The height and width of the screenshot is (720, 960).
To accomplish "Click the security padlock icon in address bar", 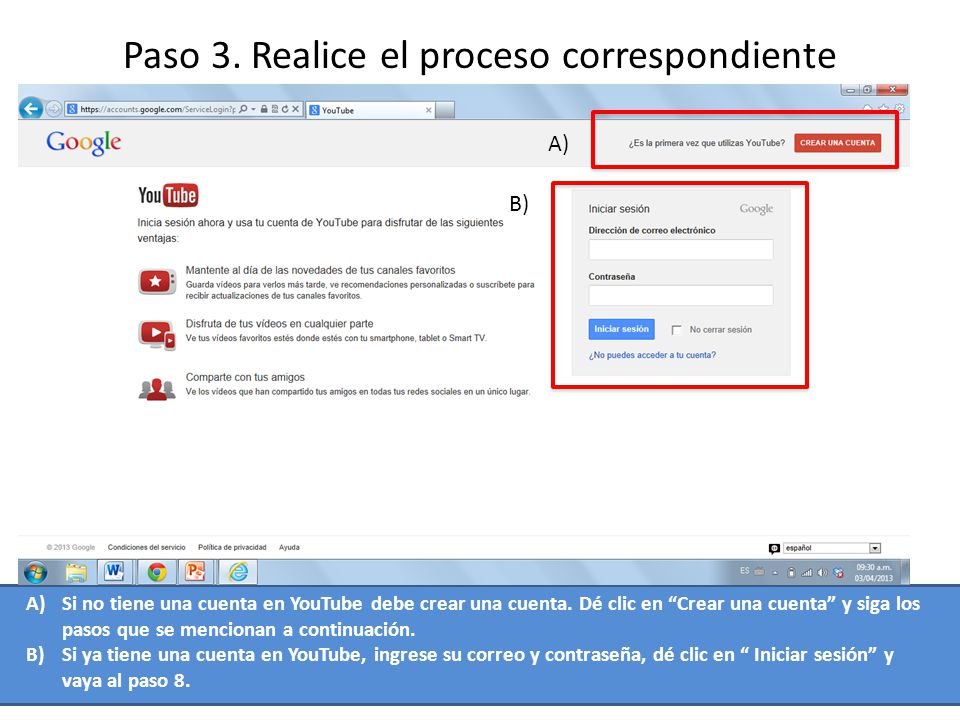I will pos(264,109).
